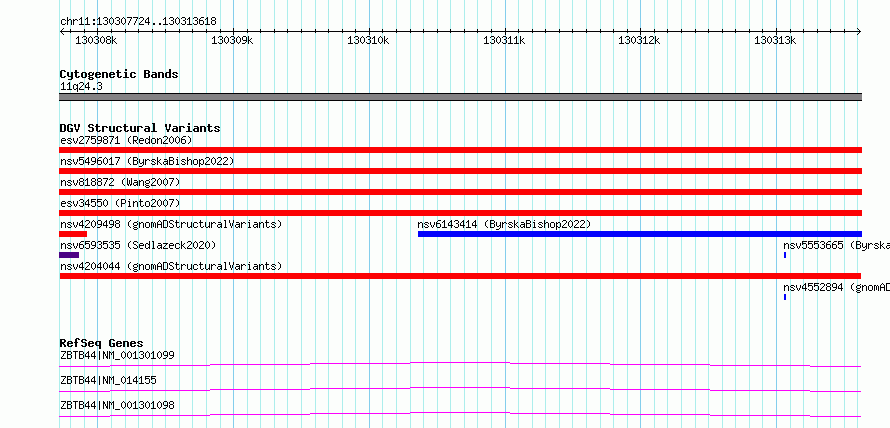The image size is (890, 428).
Task: Click the ZBTB44|NM_001301098 transcript label
Action: coord(117,405)
